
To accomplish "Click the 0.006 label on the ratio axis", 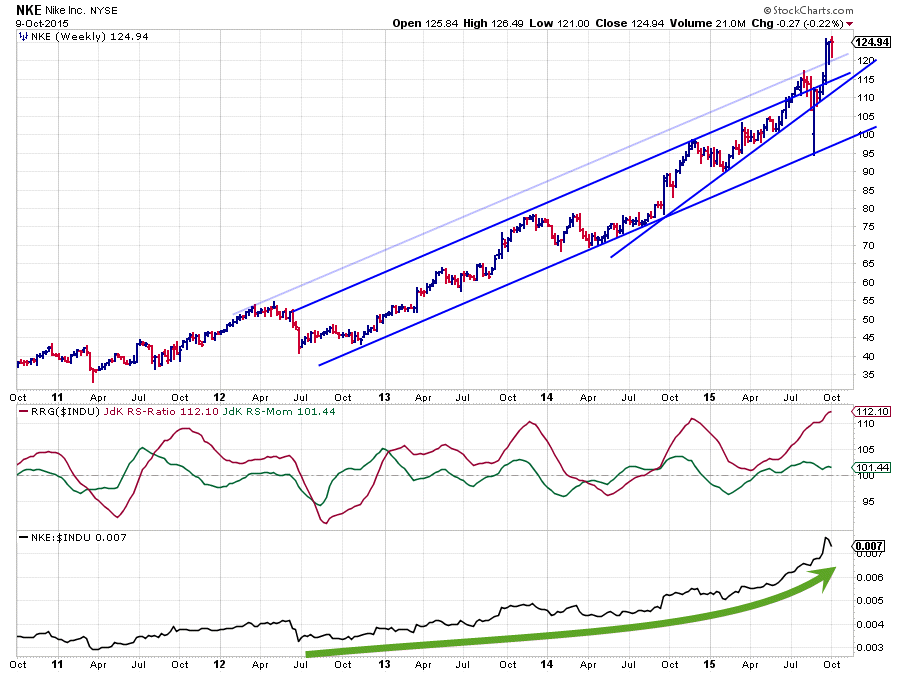I will tap(870, 578).
